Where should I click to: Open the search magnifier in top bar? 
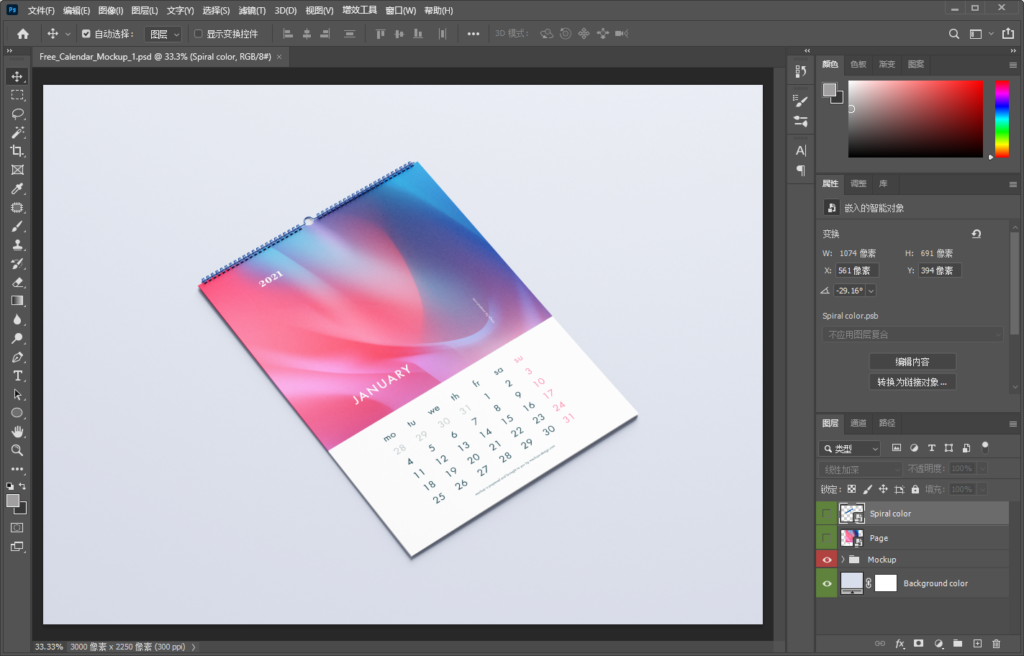954,34
